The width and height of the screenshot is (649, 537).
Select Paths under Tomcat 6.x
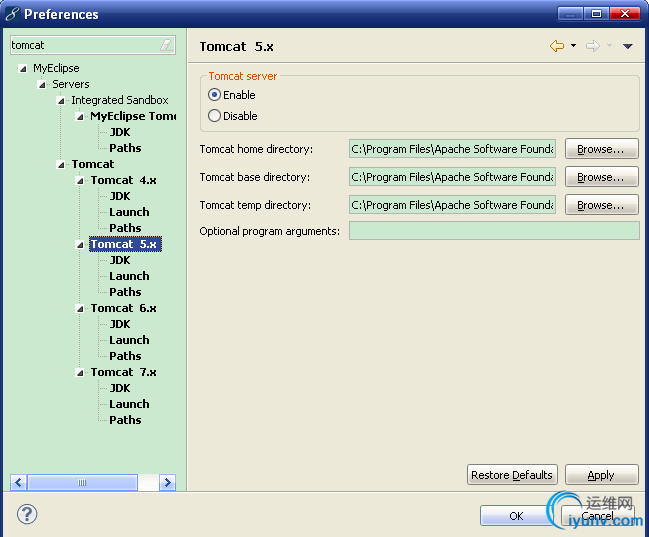point(125,356)
